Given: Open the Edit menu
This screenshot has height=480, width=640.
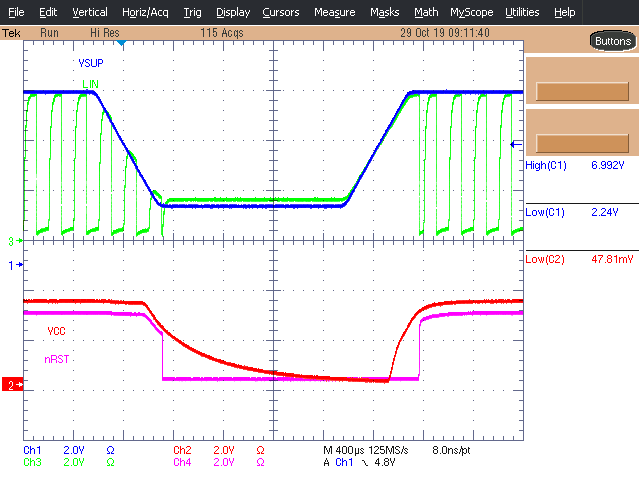Looking at the screenshot, I should [48, 12].
